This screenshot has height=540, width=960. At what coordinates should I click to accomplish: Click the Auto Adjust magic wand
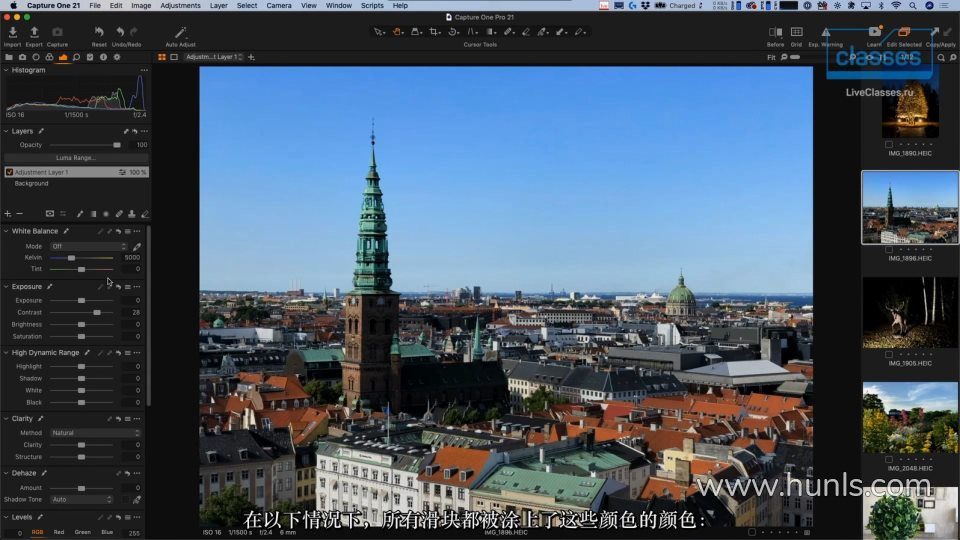(181, 33)
